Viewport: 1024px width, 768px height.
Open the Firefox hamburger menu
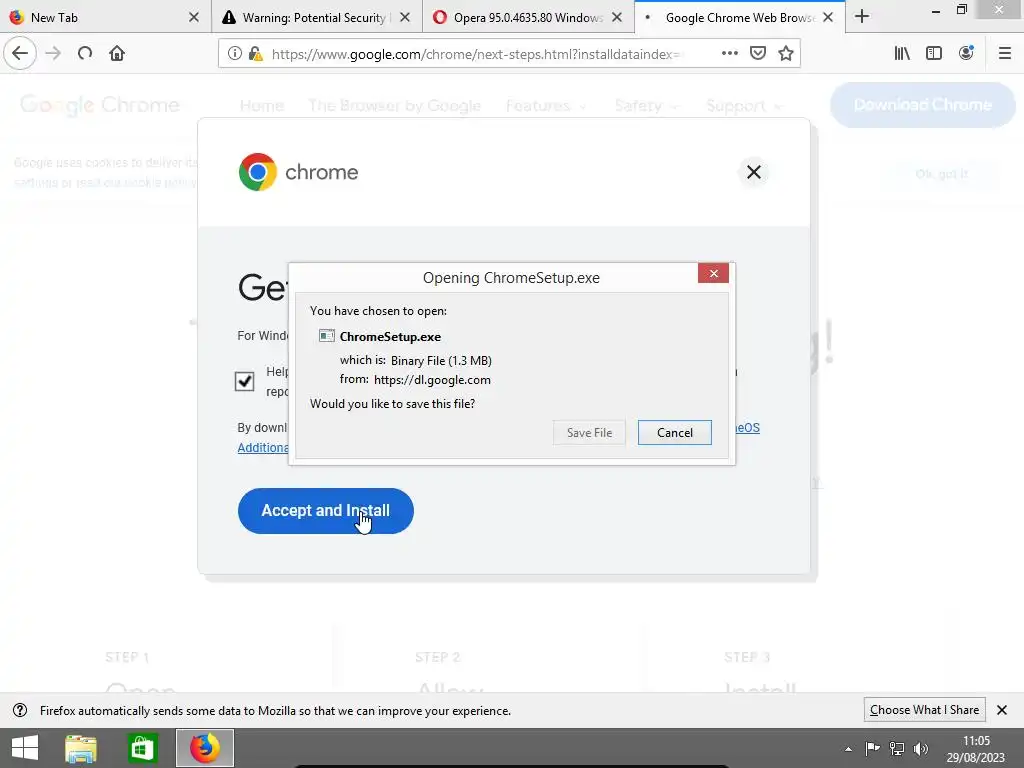tap(1005, 53)
